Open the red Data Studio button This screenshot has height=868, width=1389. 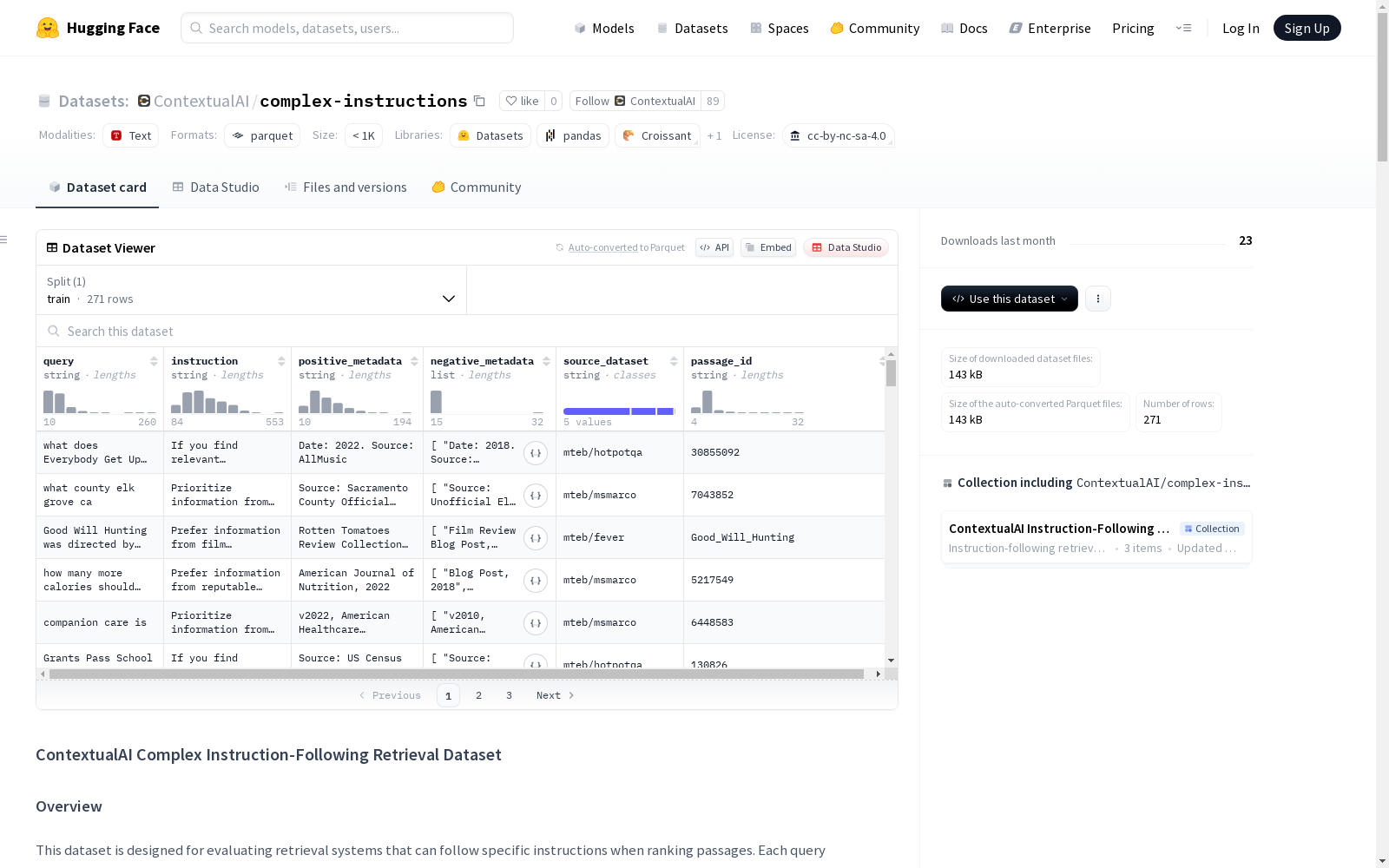tap(846, 247)
